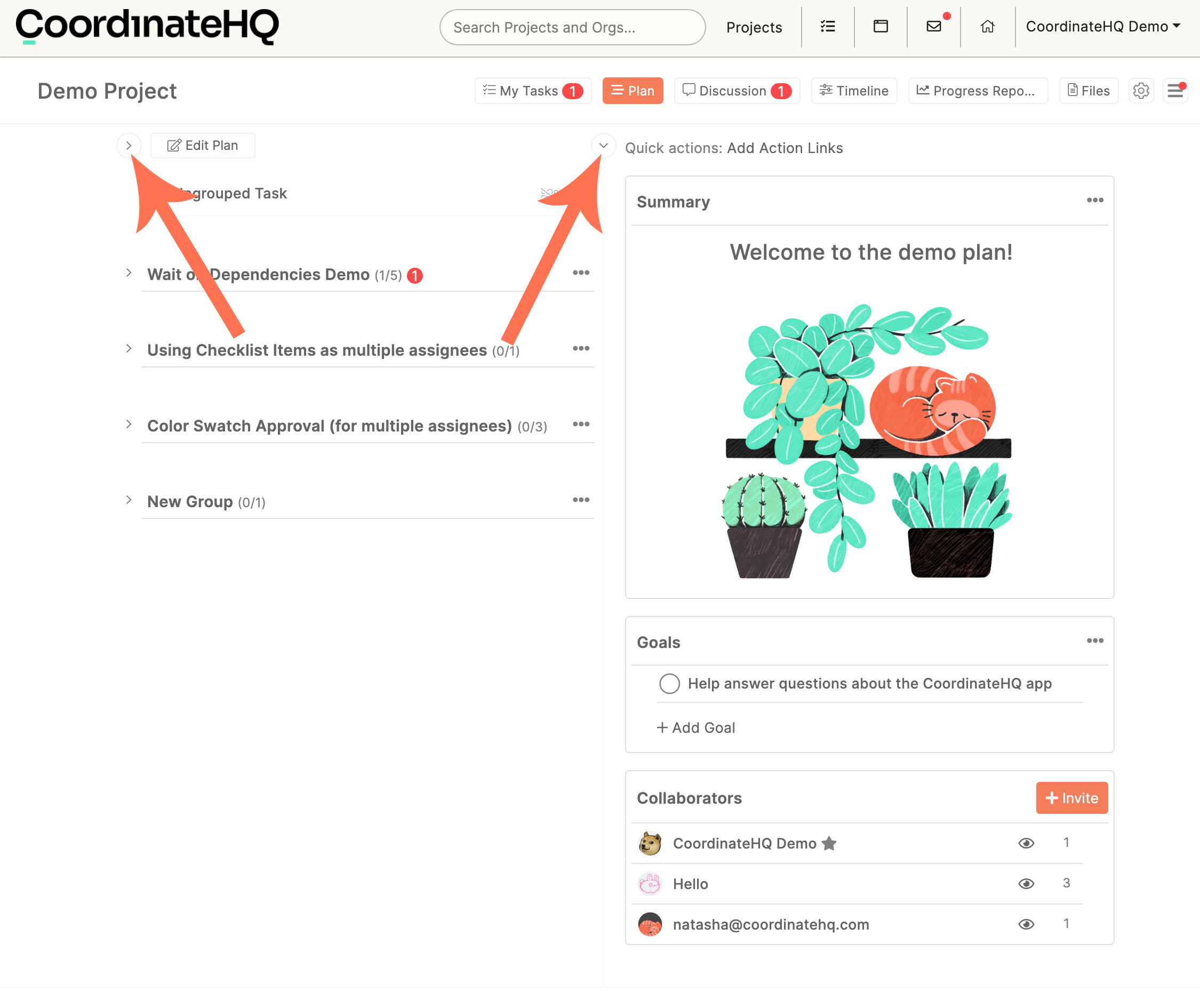Viewport: 1200px width, 1008px height.
Task: Open the Discussion tab
Action: [737, 90]
